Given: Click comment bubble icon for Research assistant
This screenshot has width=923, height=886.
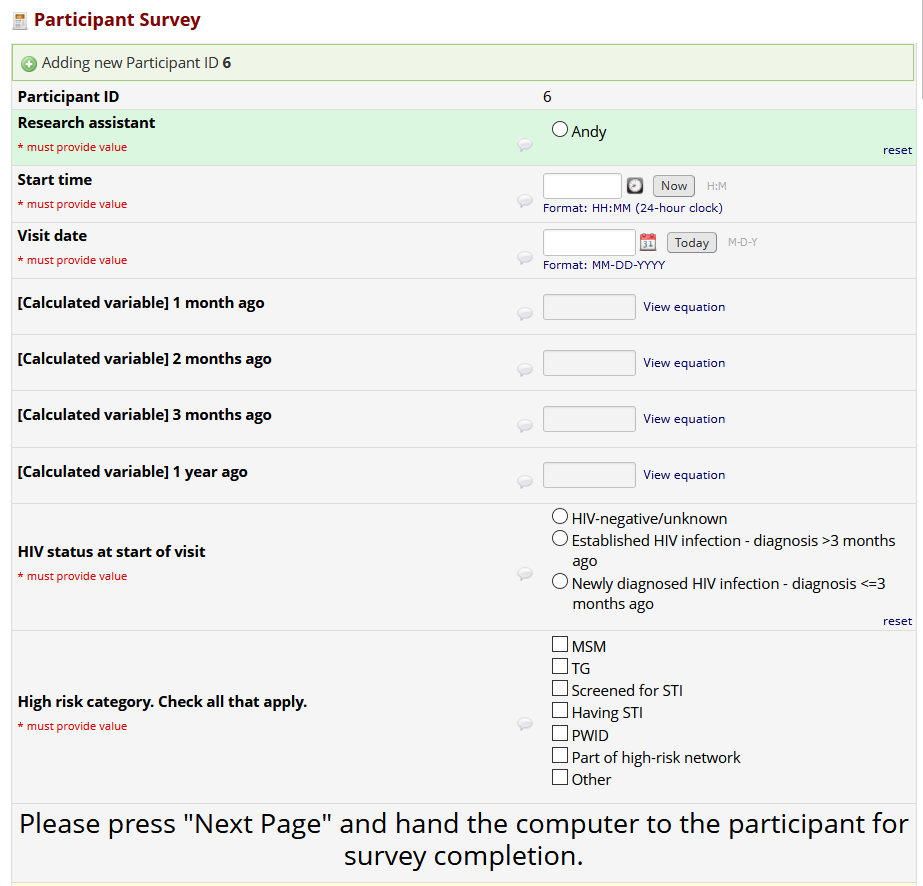Looking at the screenshot, I should [x=524, y=145].
